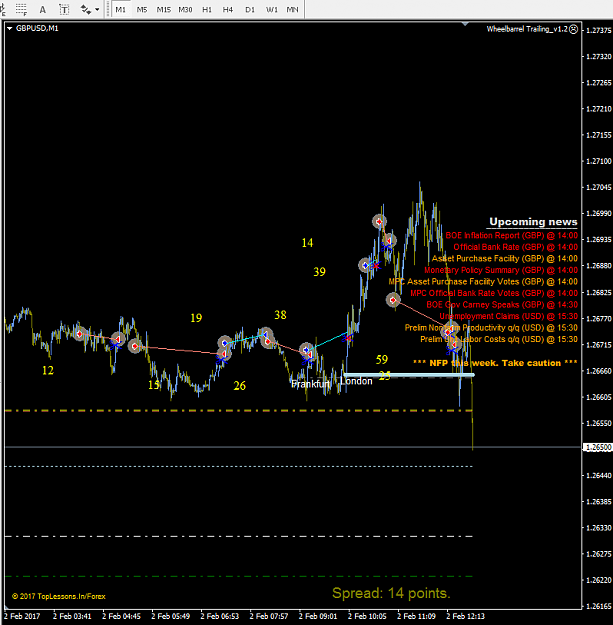The width and height of the screenshot is (613, 625).
Task: Select Unemployment Claims (USD) news line
Action: [x=509, y=316]
